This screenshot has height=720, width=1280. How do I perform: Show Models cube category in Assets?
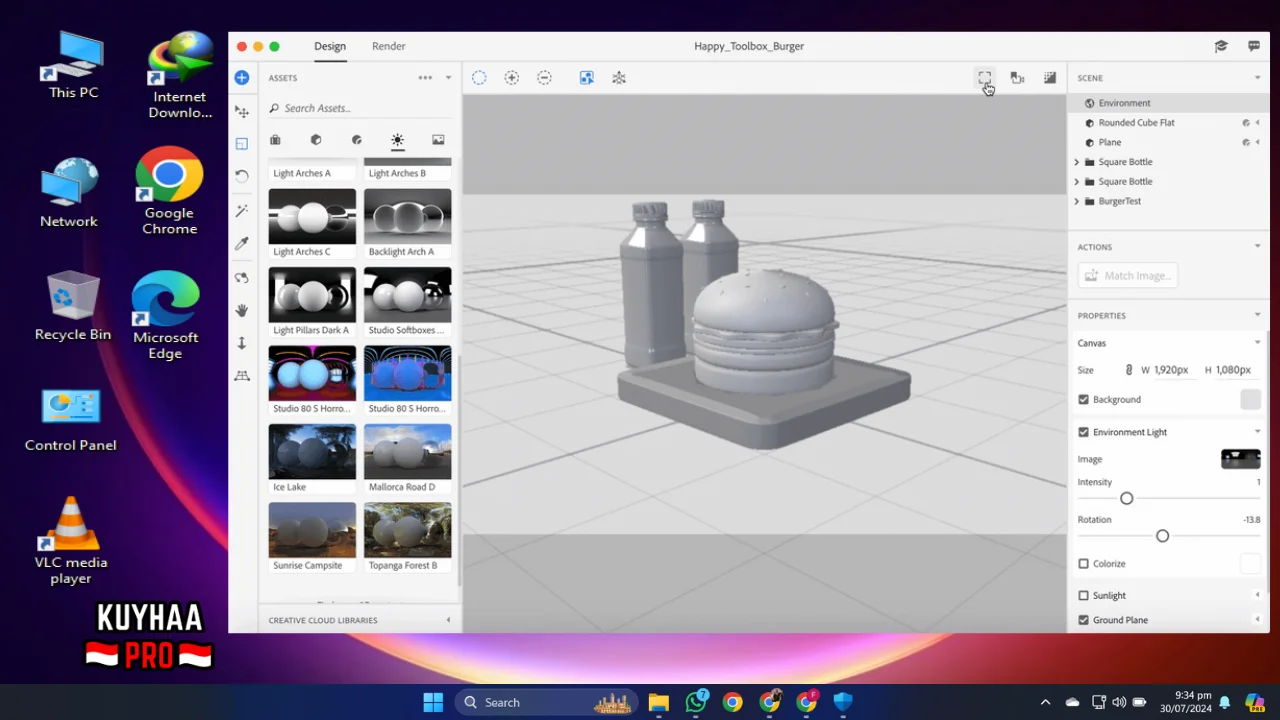tap(316, 140)
